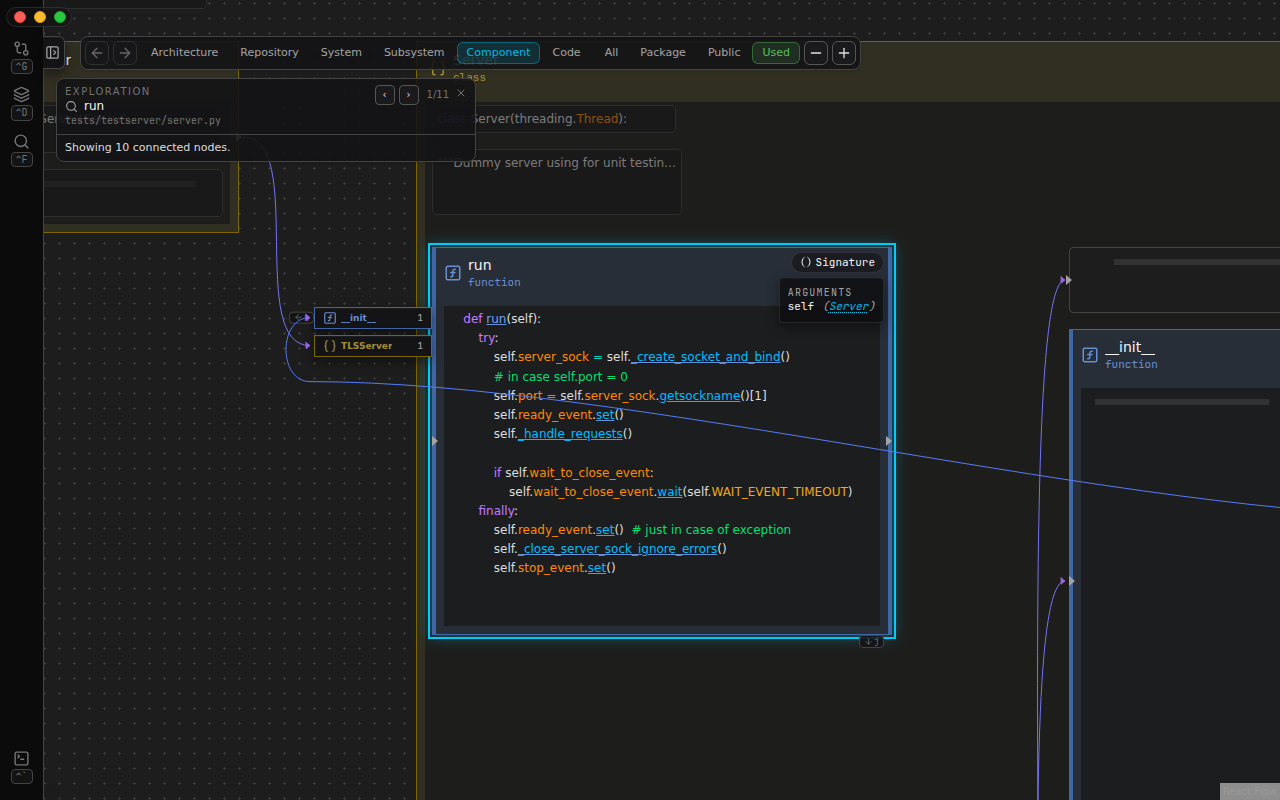
Task: Expand the collapsed node's left port arrow
Action: tap(1071, 280)
